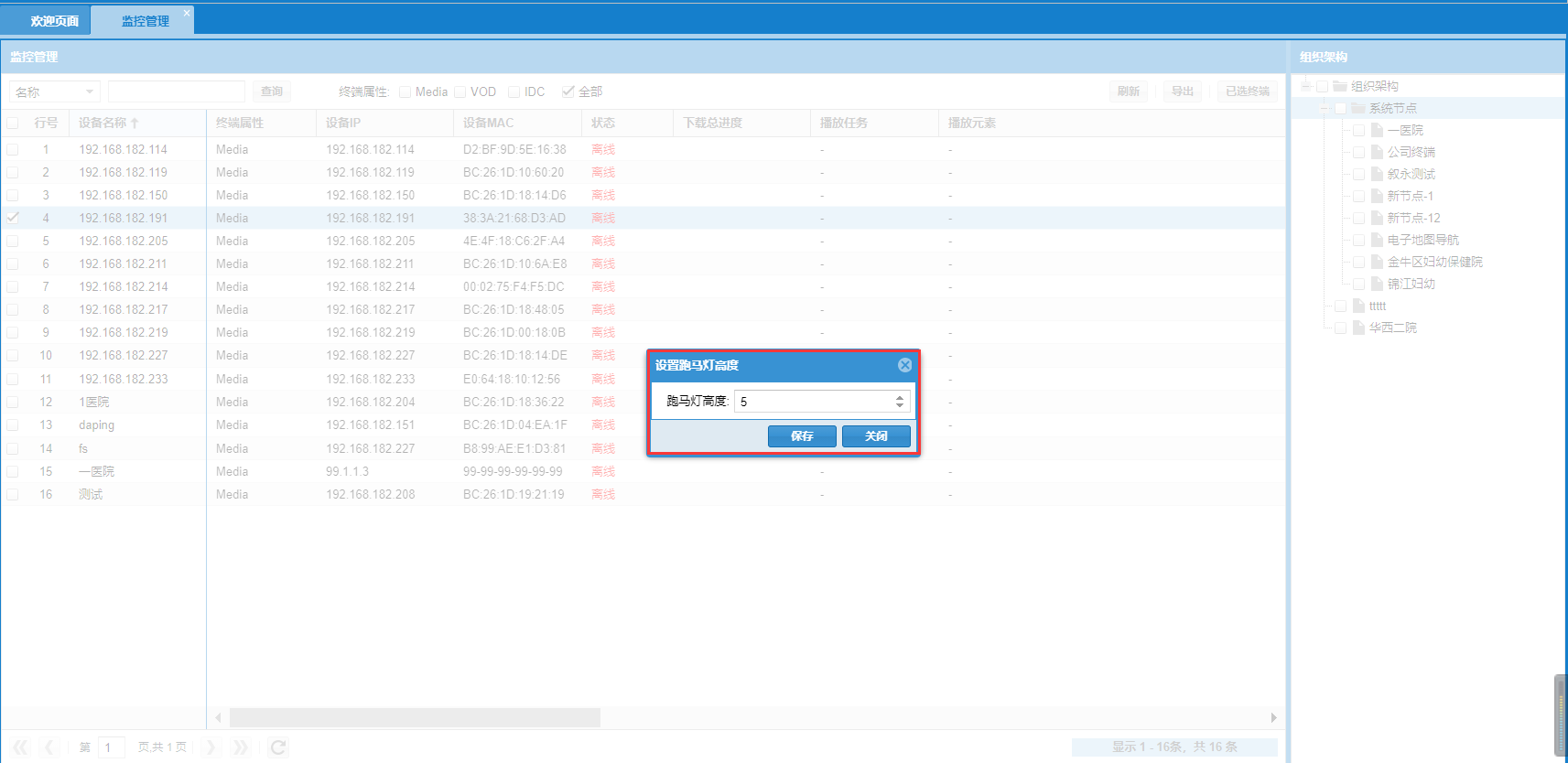This screenshot has width=1568, height=763.
Task: Select row 15 device name 一医院
Action: [96, 471]
